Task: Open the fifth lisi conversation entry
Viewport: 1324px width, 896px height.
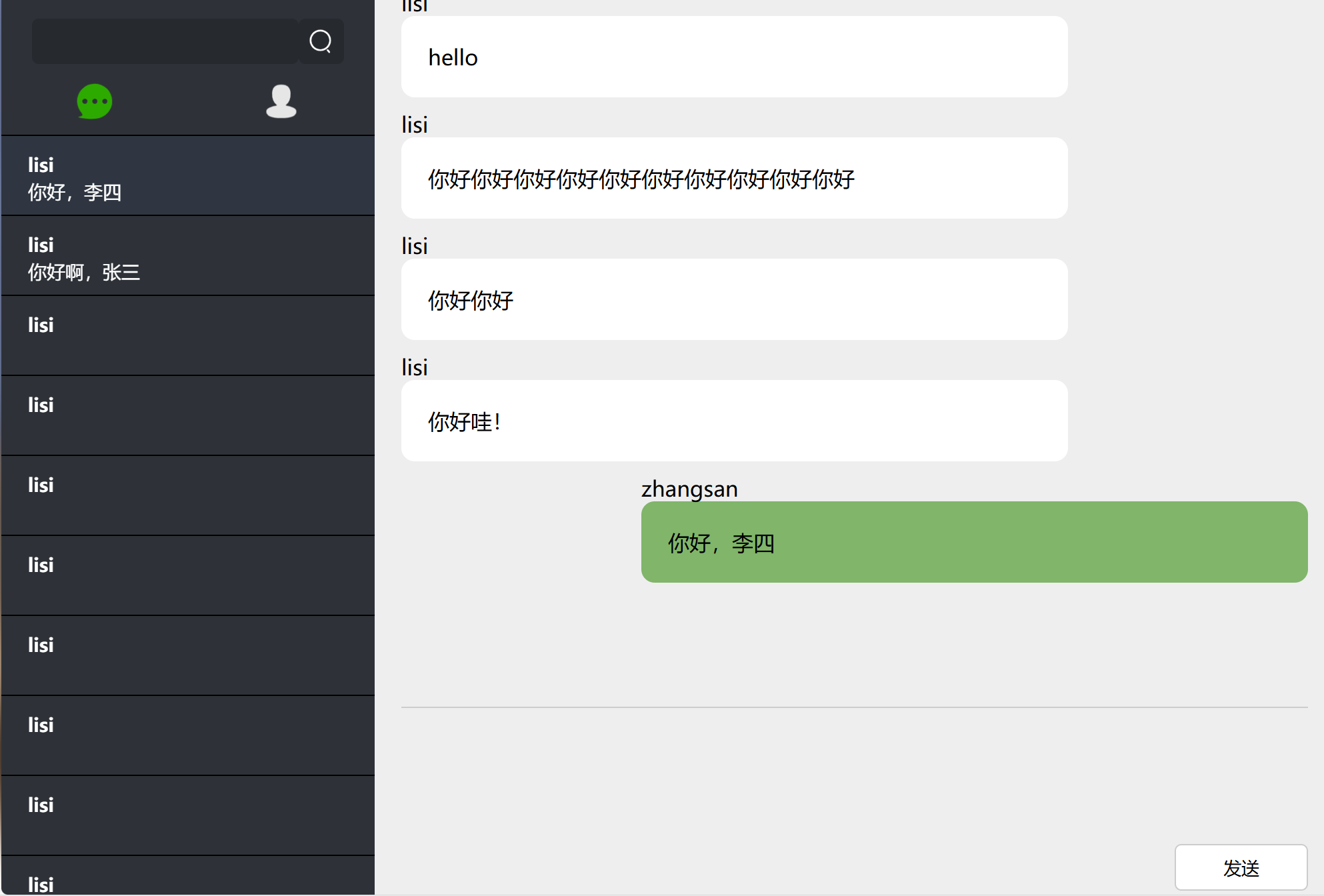Action: click(x=187, y=496)
